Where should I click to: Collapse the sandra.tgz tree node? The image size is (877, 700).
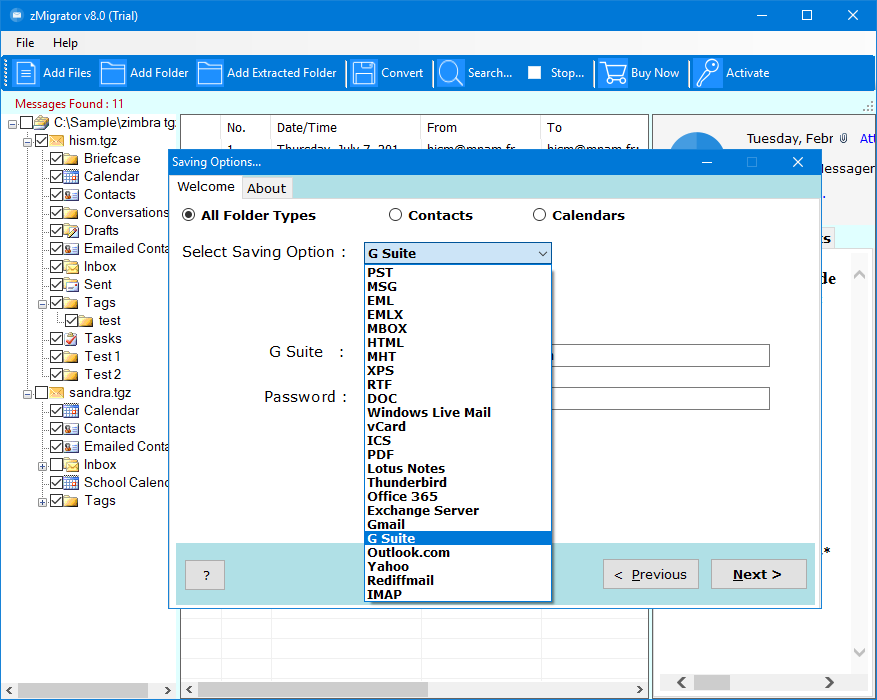pyautogui.click(x=27, y=395)
